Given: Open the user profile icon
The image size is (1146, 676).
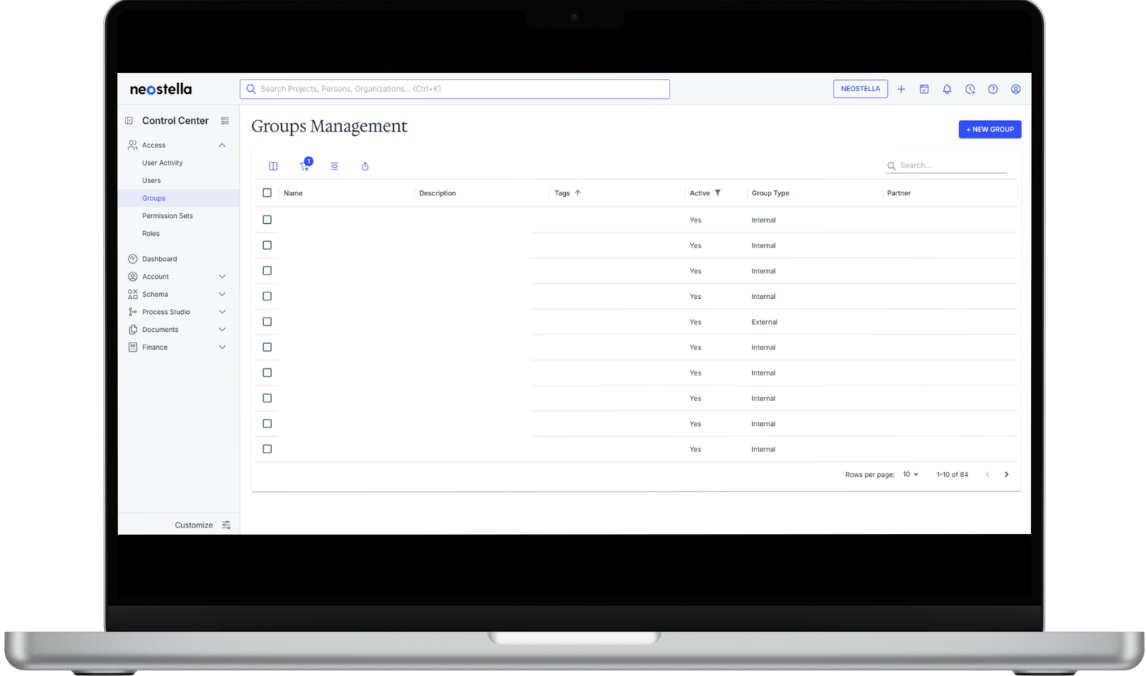Looking at the screenshot, I should pos(1016,89).
